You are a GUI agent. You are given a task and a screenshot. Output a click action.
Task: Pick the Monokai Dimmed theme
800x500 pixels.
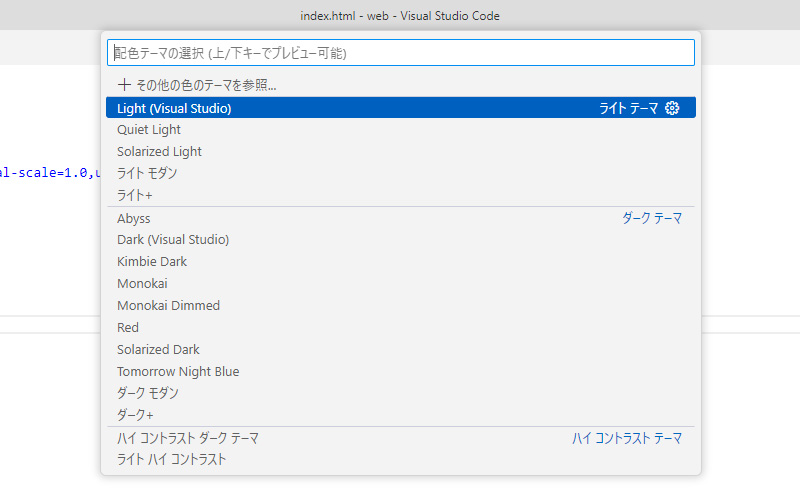[x=168, y=306]
